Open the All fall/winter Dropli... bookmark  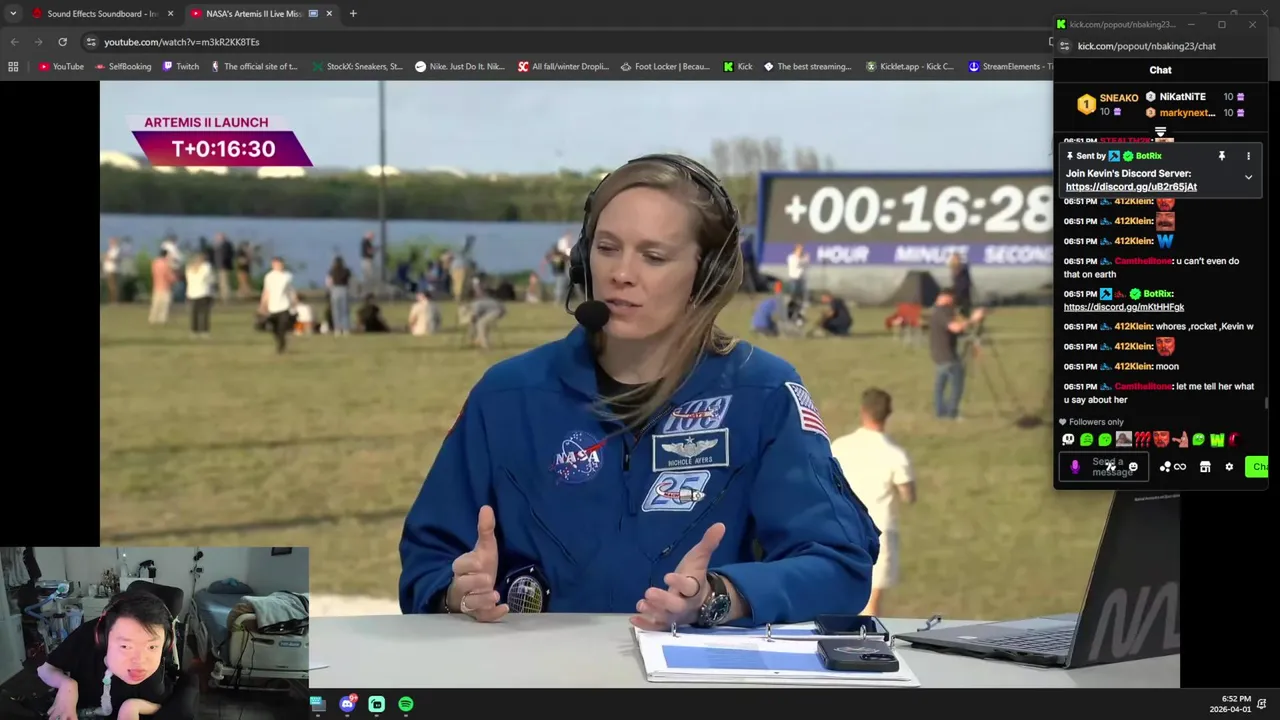(563, 67)
